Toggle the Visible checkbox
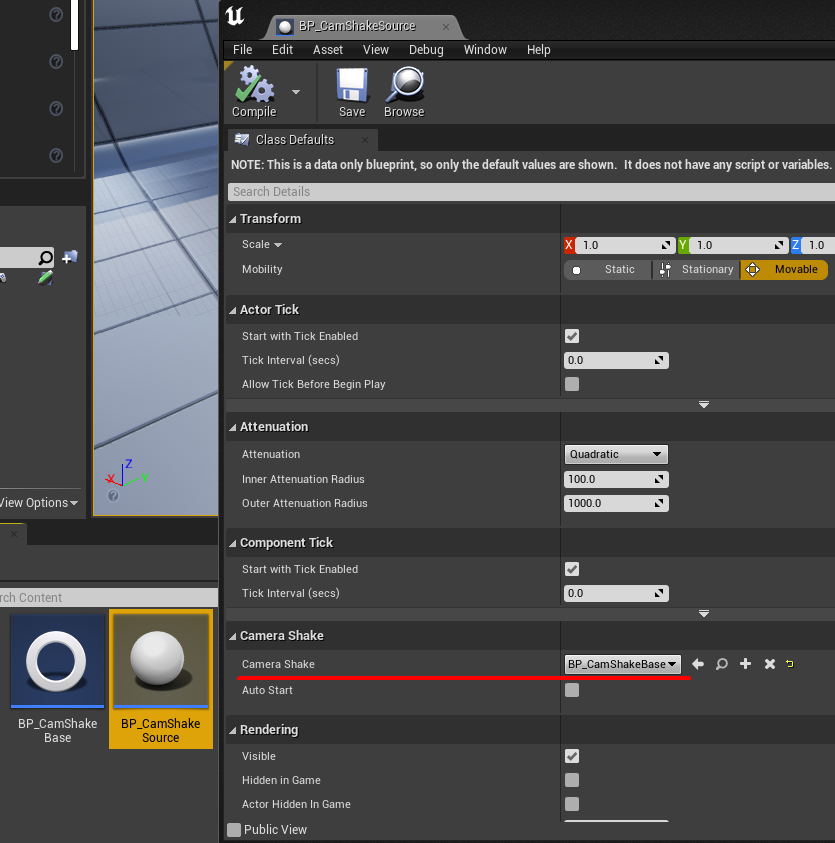 (572, 756)
